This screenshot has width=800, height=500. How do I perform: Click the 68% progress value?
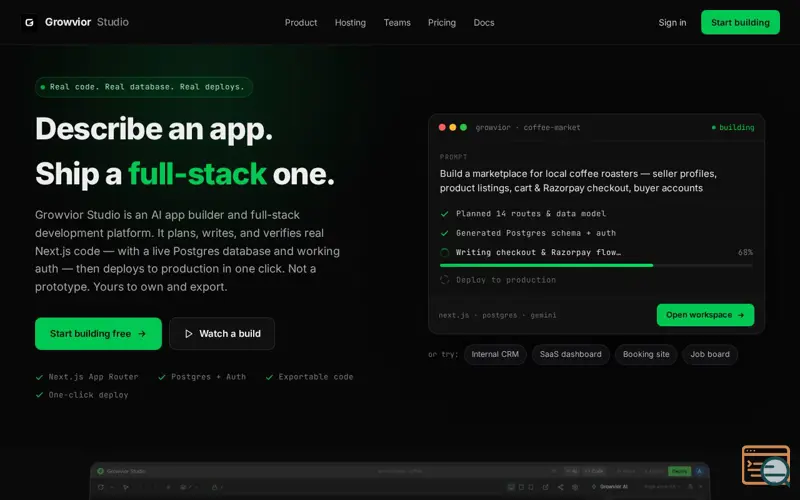click(x=745, y=252)
